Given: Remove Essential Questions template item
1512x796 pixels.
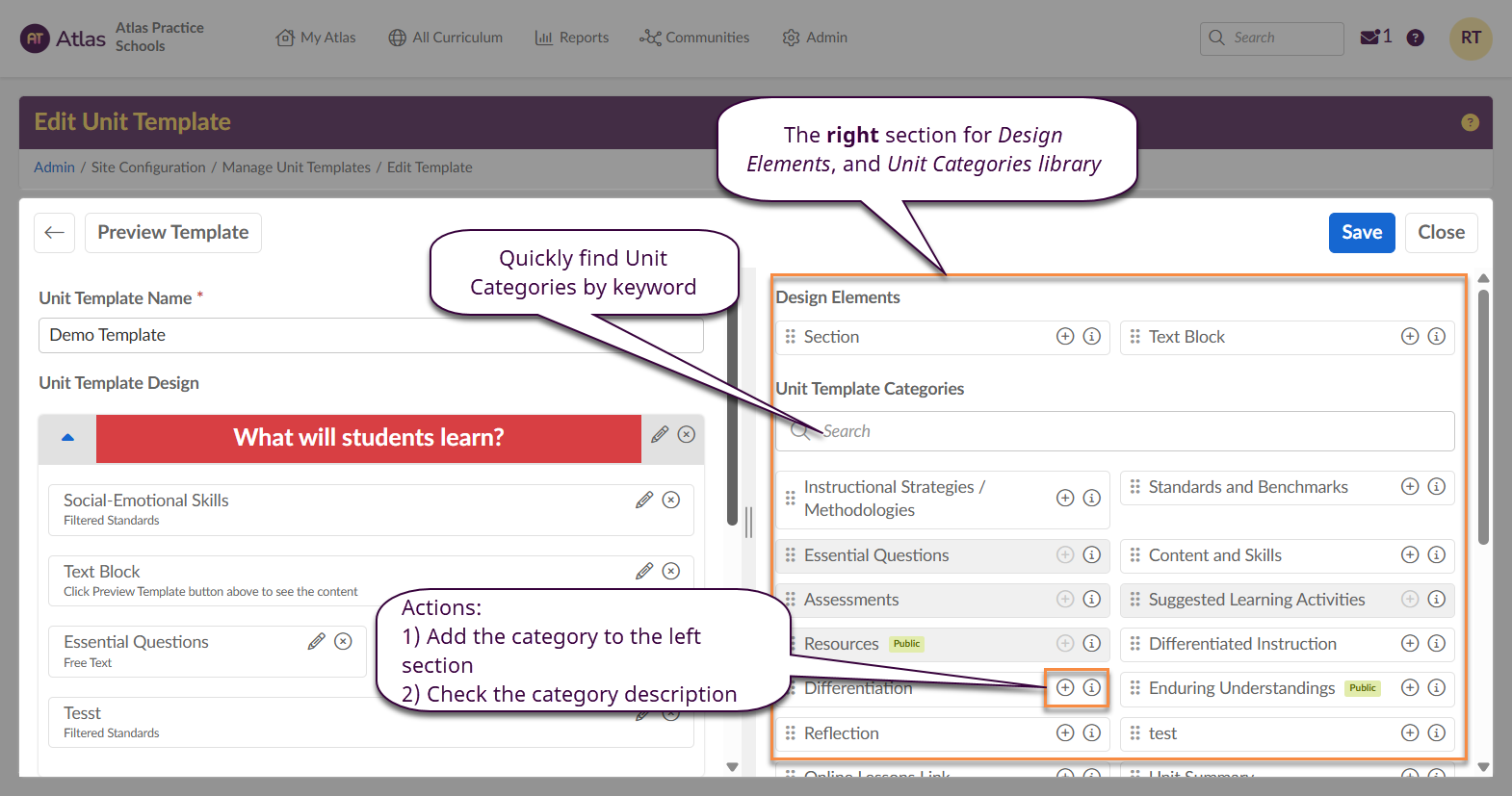Looking at the screenshot, I should click(343, 642).
